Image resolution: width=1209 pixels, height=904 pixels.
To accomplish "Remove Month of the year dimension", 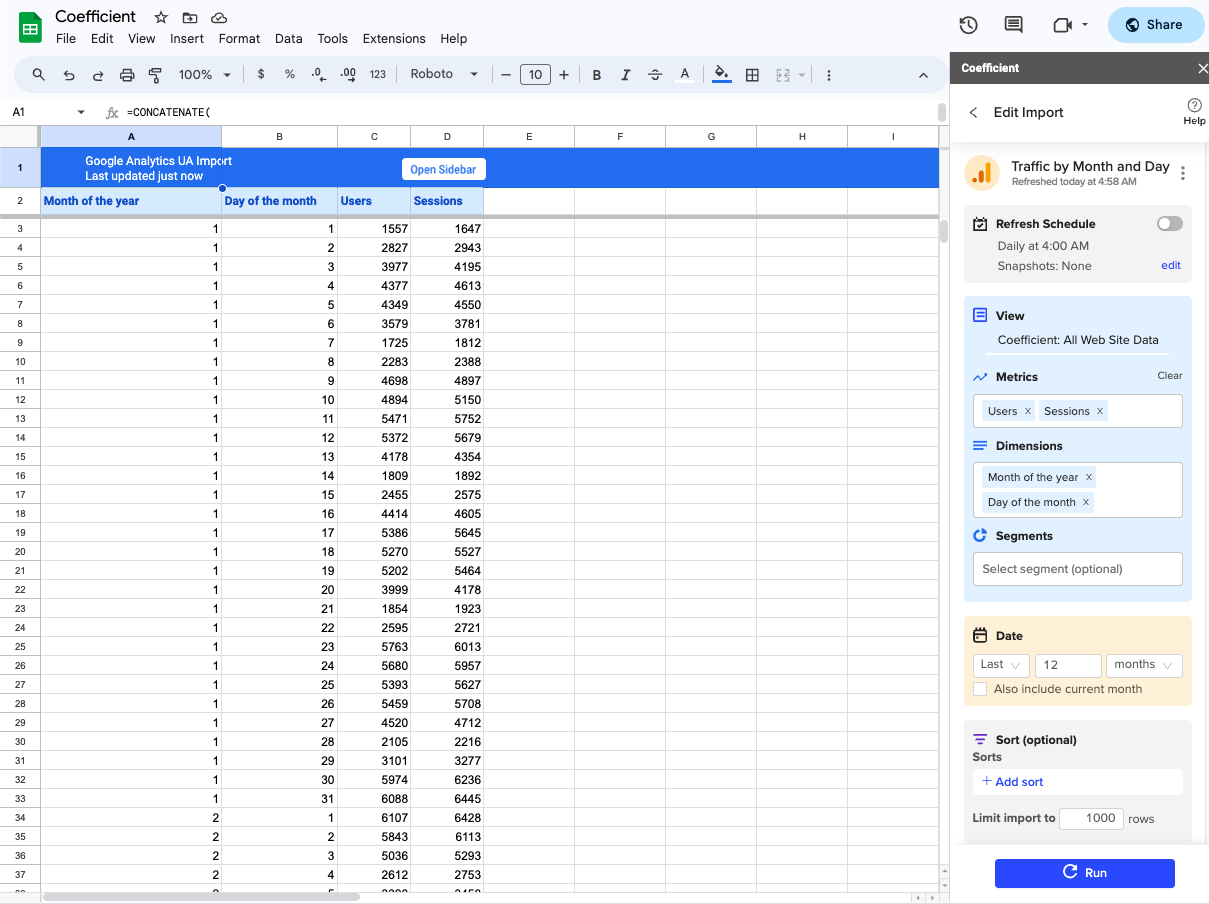I will [x=1089, y=477].
